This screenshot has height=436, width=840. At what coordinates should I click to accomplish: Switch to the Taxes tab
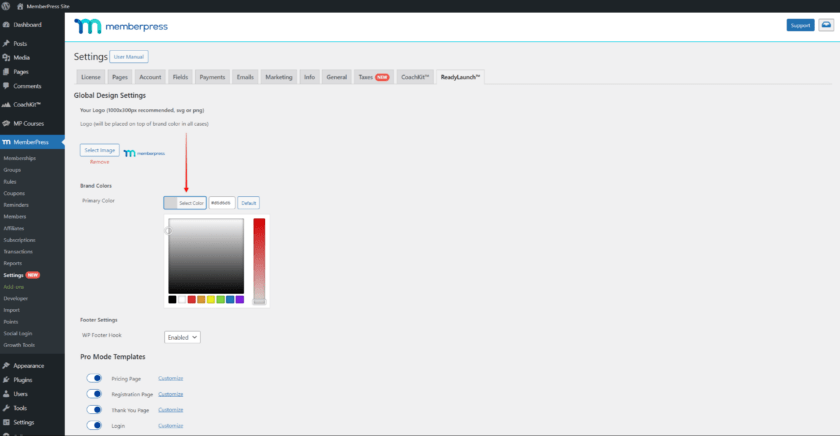pos(373,77)
